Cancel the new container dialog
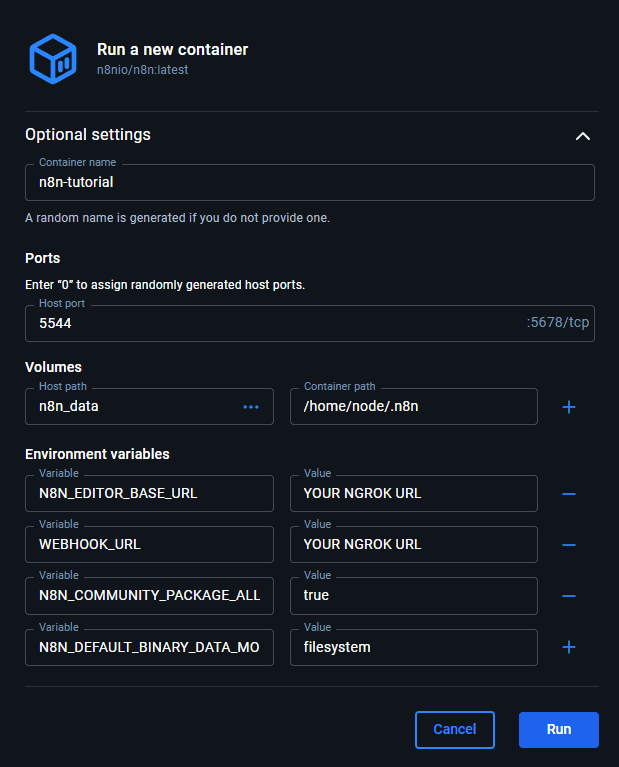Viewport: 619px width, 767px height. tap(455, 729)
